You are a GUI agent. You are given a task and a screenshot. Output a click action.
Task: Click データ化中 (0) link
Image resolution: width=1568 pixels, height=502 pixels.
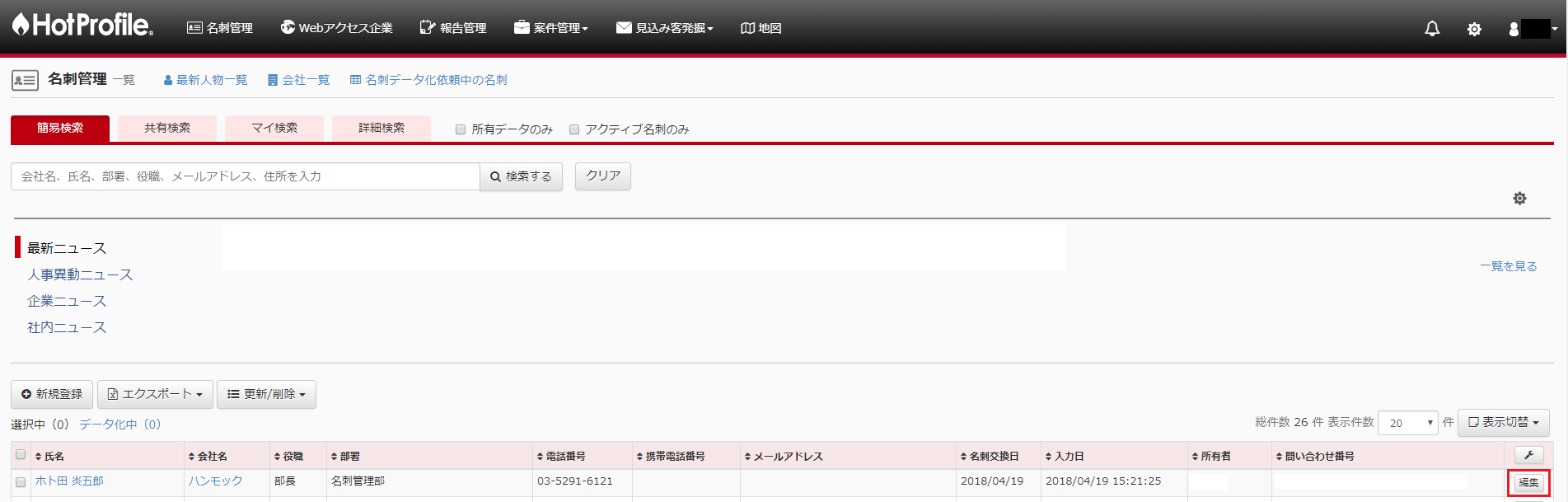click(x=120, y=425)
